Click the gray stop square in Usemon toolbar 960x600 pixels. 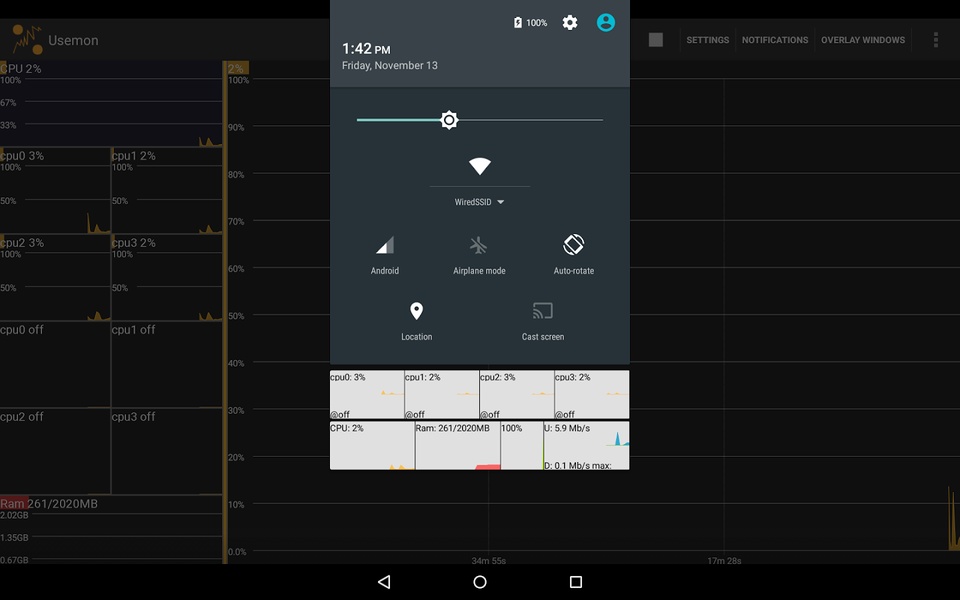click(656, 40)
